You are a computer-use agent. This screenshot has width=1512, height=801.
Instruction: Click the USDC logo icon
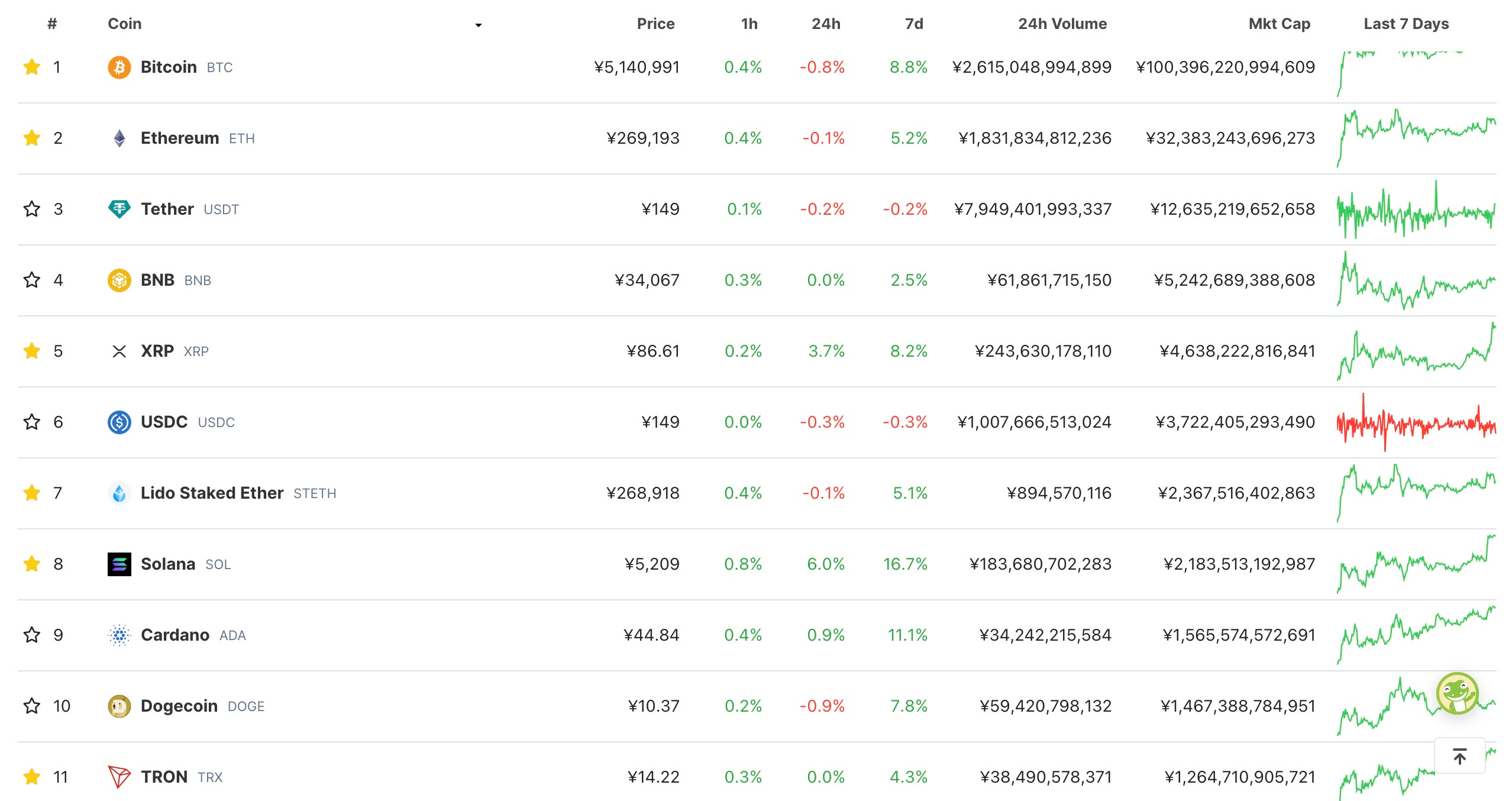119,422
